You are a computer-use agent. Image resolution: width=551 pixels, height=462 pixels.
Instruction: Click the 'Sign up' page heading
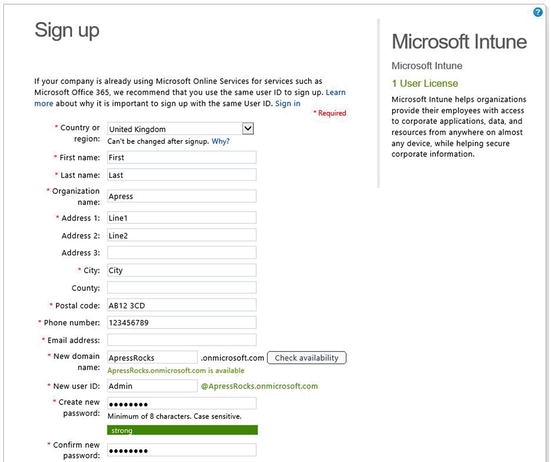(67, 30)
